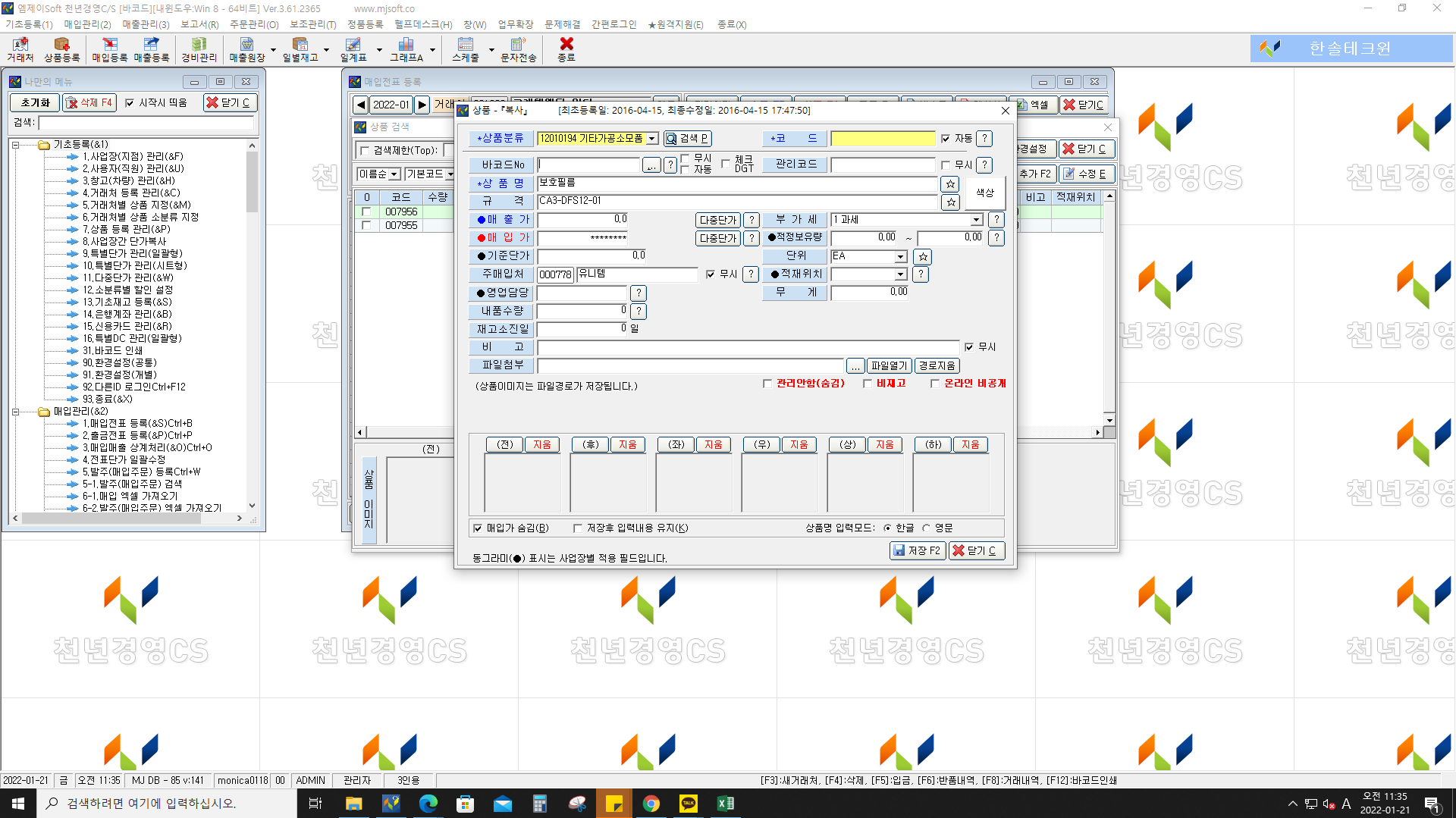Open the 단위 EA unit dropdown

[900, 257]
